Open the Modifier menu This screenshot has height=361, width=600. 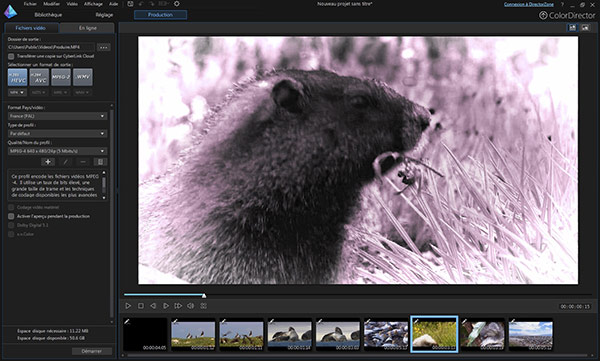click(51, 4)
